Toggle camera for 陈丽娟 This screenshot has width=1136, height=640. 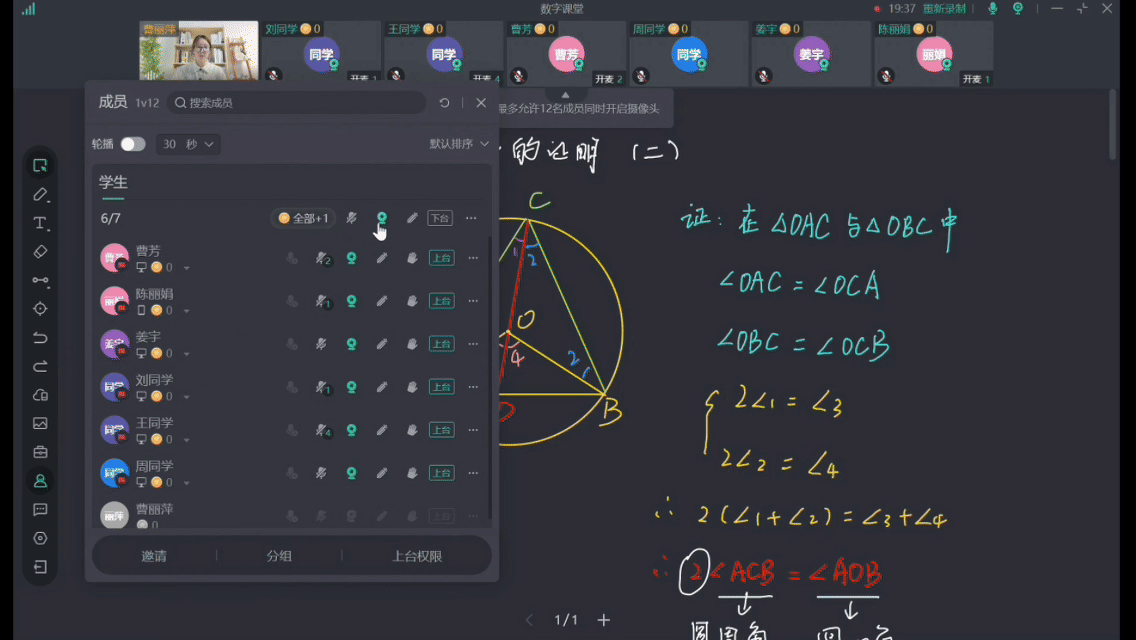[351, 301]
